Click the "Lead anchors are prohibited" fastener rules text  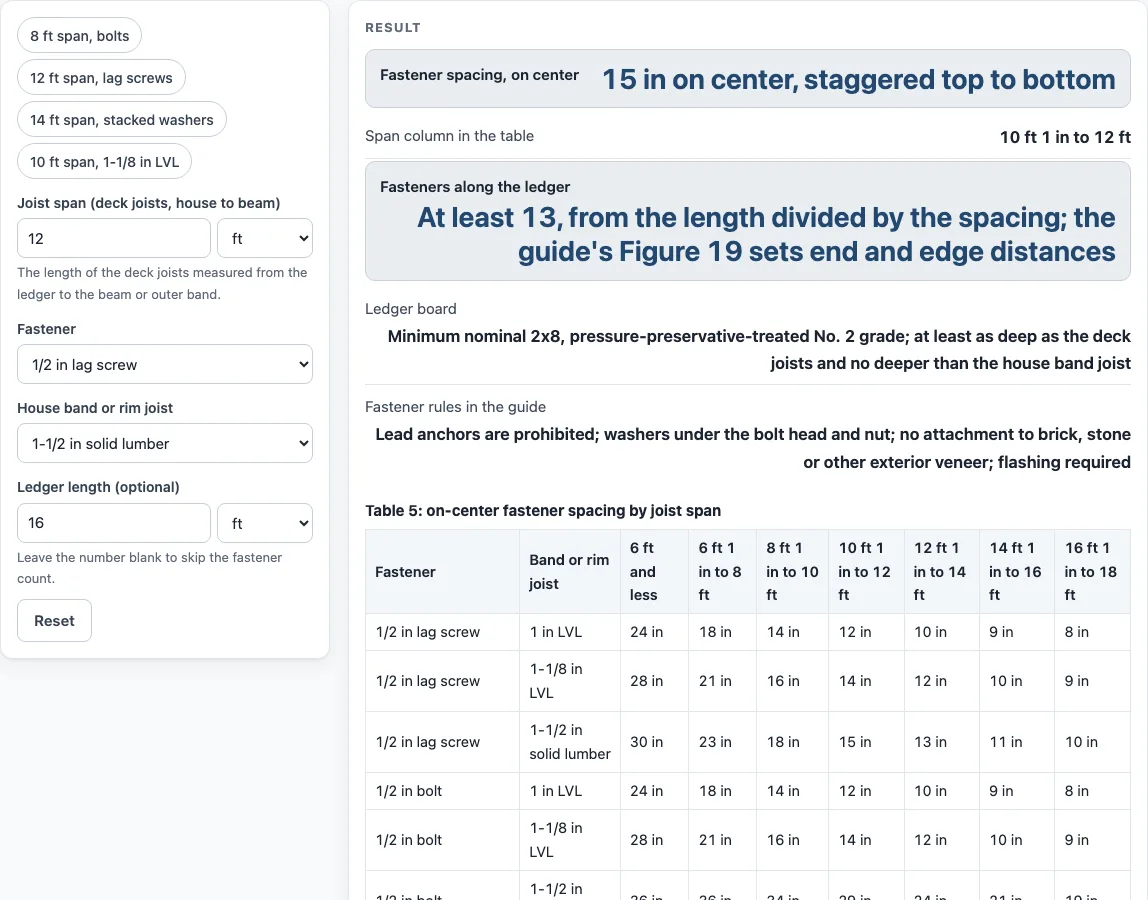pyautogui.click(x=753, y=448)
